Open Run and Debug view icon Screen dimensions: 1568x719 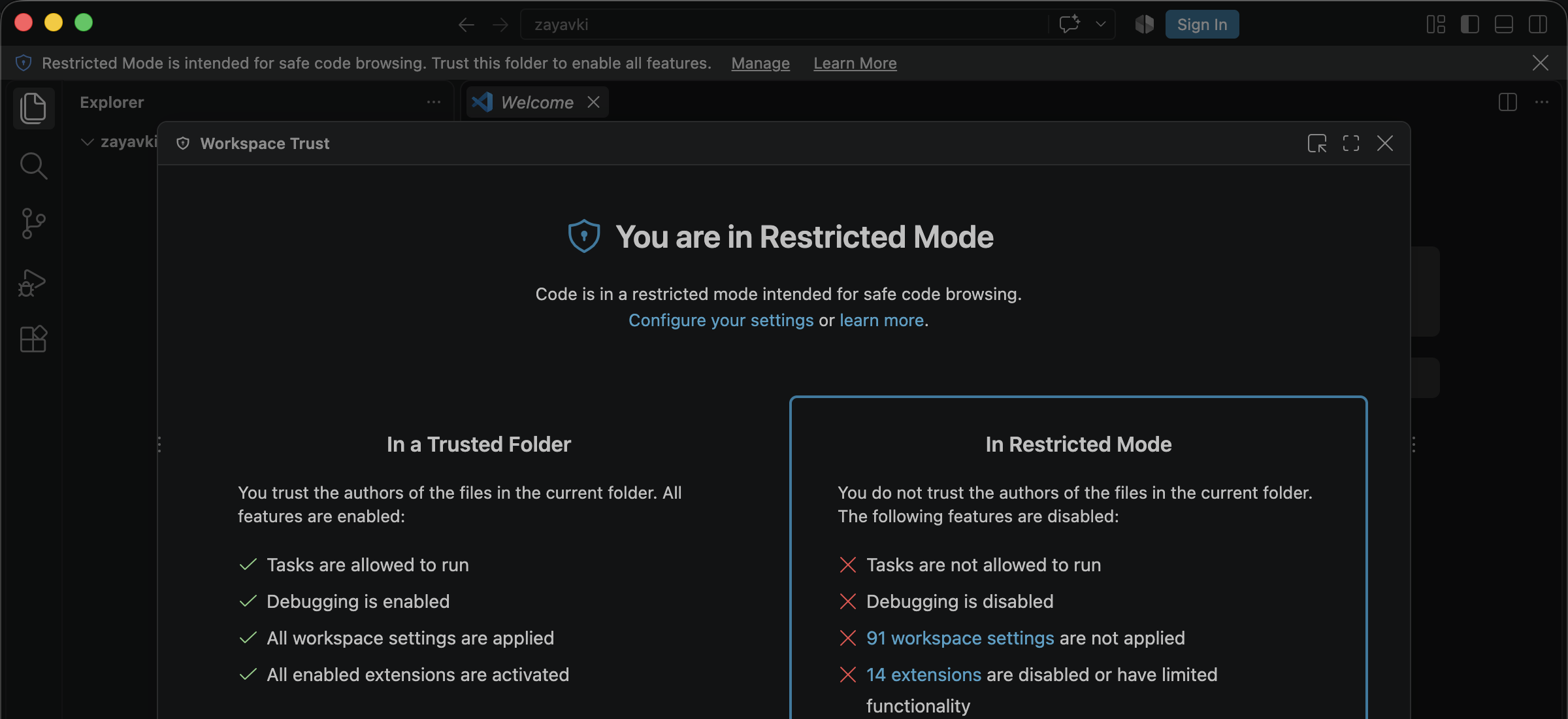(32, 282)
